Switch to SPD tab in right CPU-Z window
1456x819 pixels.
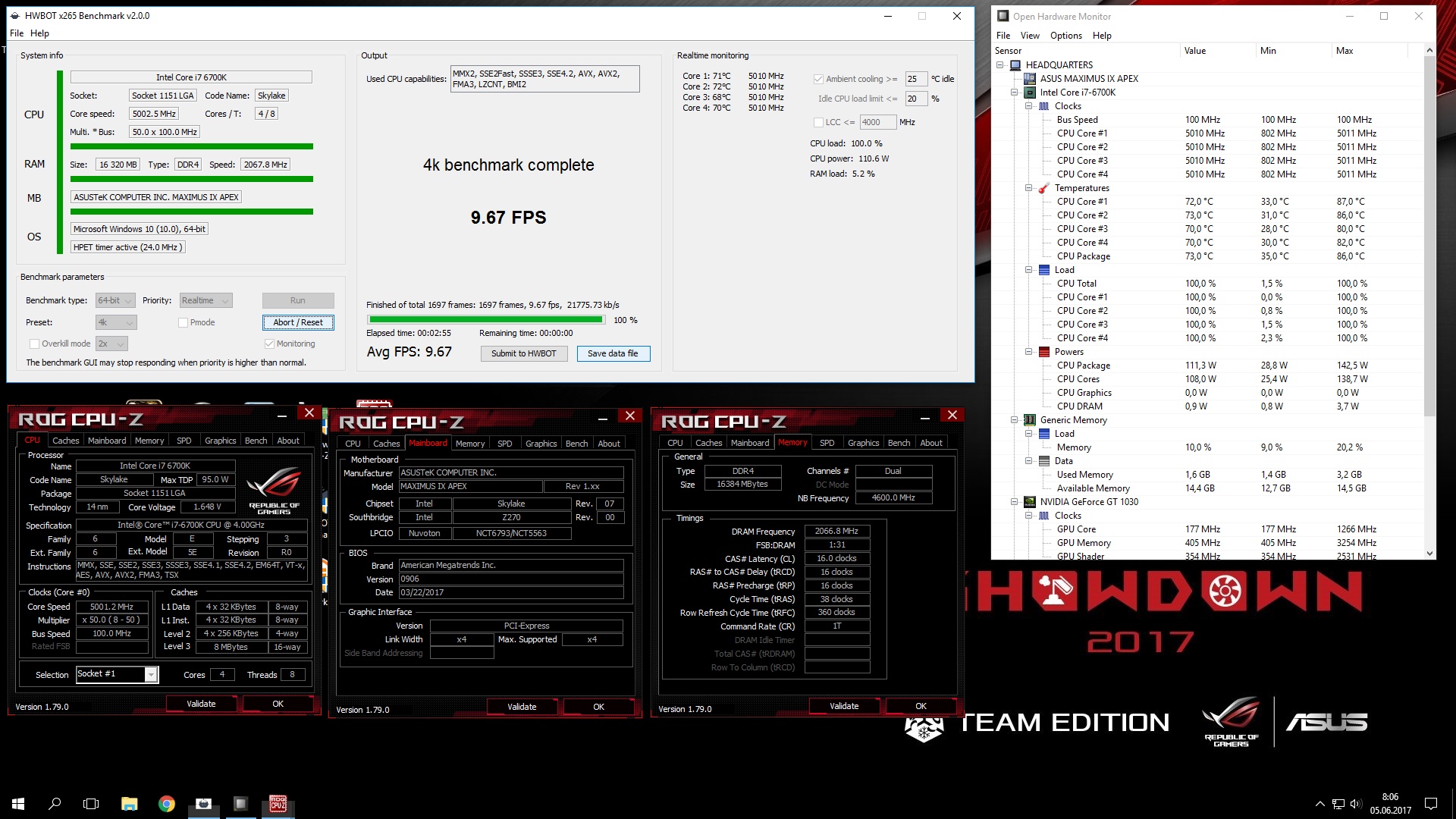pyautogui.click(x=827, y=443)
